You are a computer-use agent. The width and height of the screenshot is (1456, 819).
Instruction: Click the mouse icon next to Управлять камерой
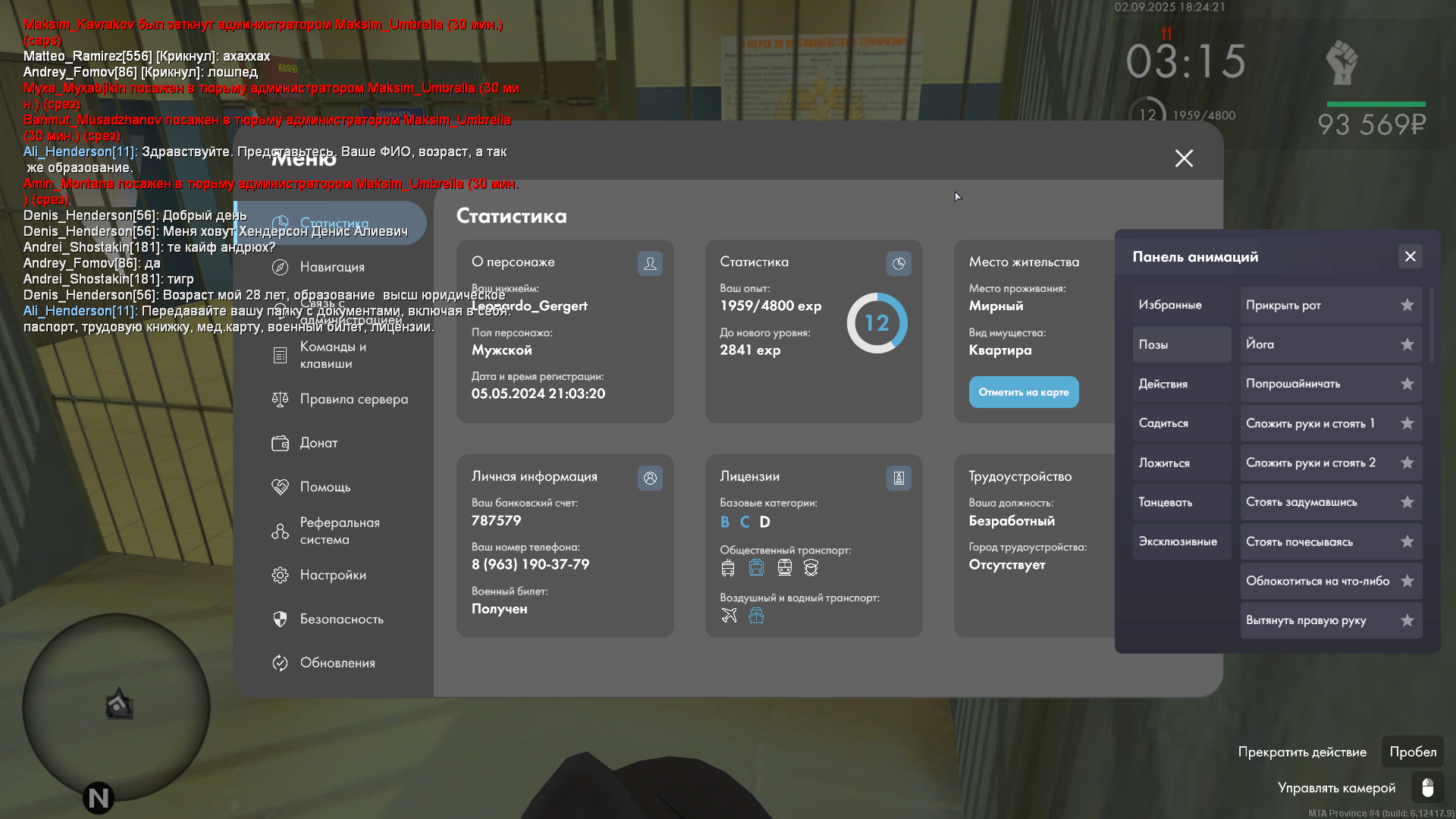pyautogui.click(x=1427, y=788)
